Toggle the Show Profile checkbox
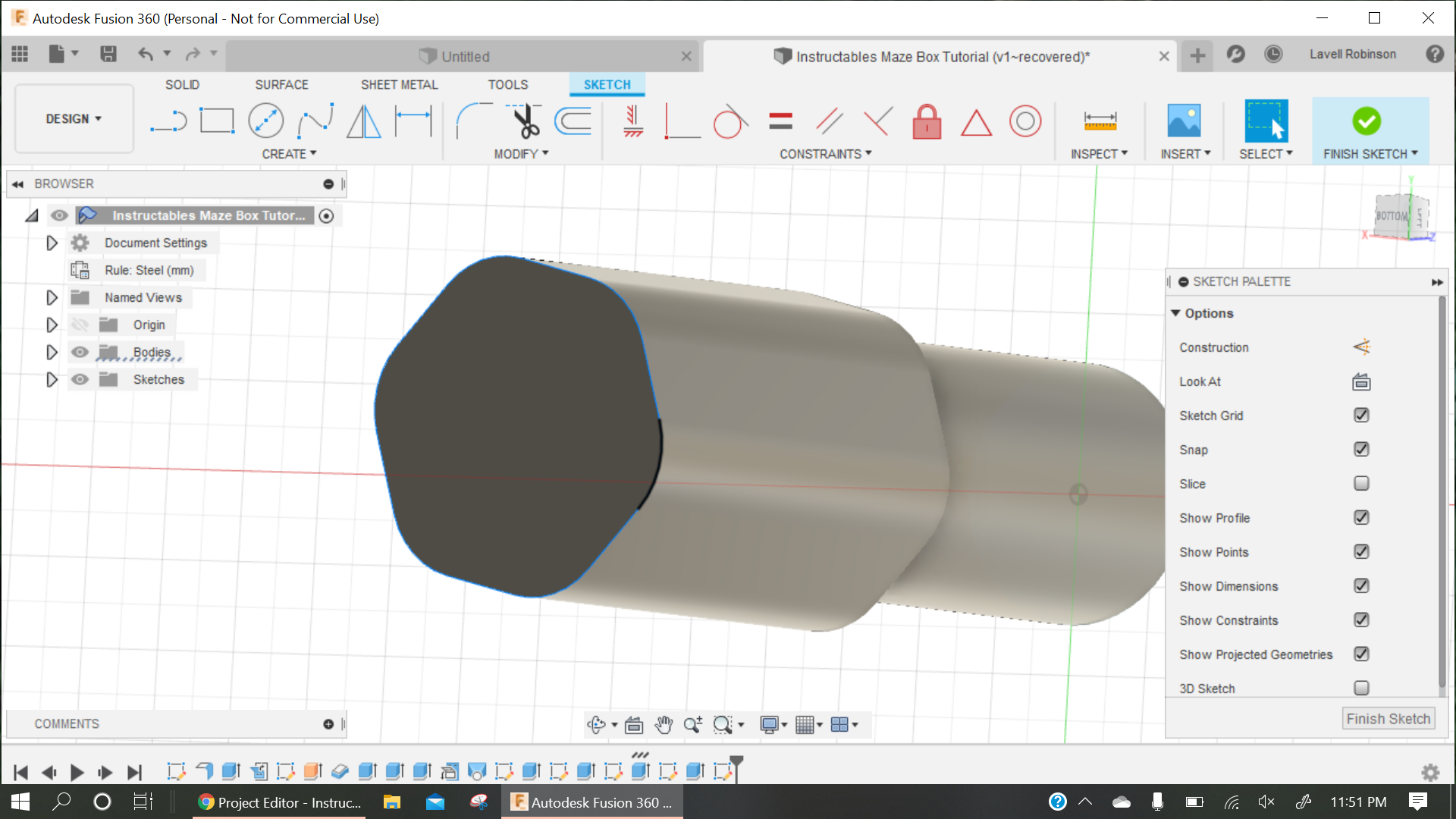This screenshot has width=1456, height=819. [1361, 518]
